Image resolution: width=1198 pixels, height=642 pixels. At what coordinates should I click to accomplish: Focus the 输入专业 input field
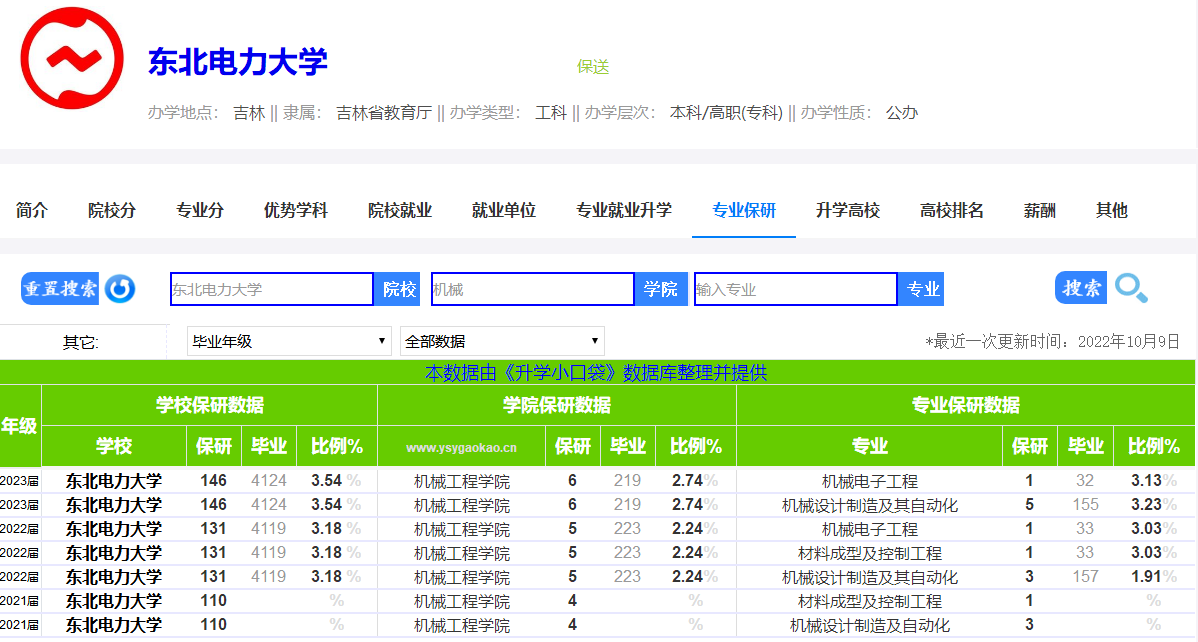point(795,289)
